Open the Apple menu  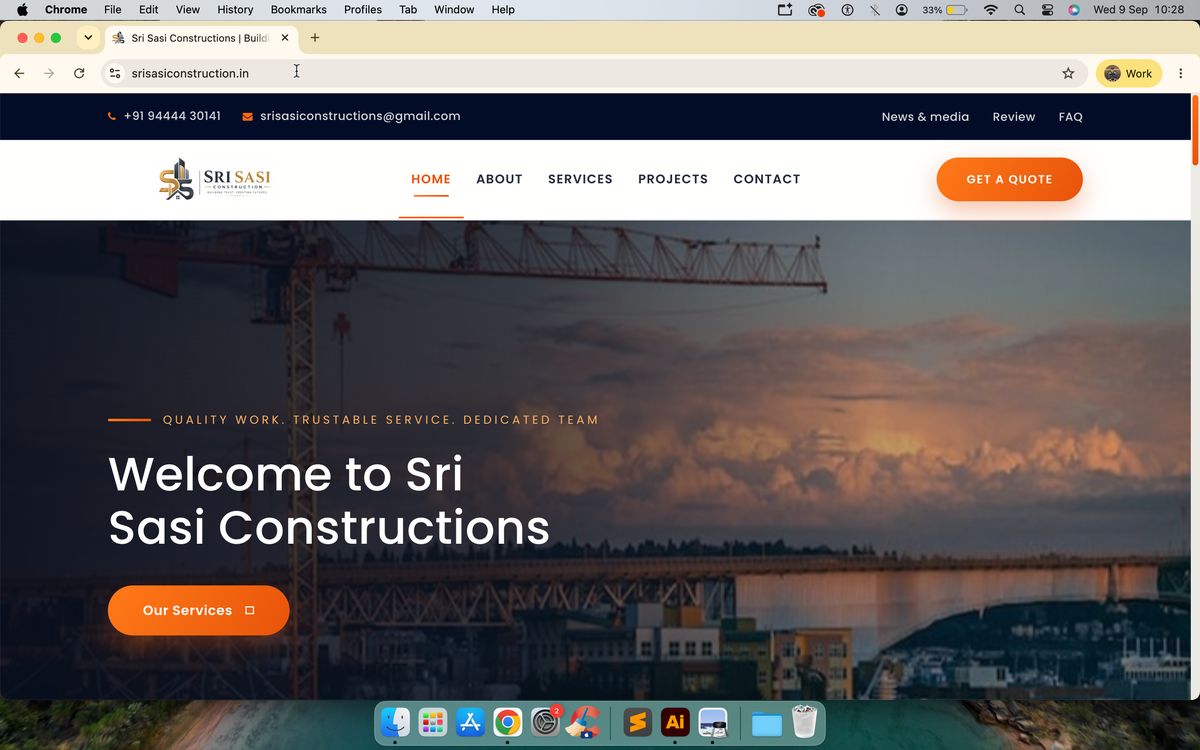coord(22,9)
